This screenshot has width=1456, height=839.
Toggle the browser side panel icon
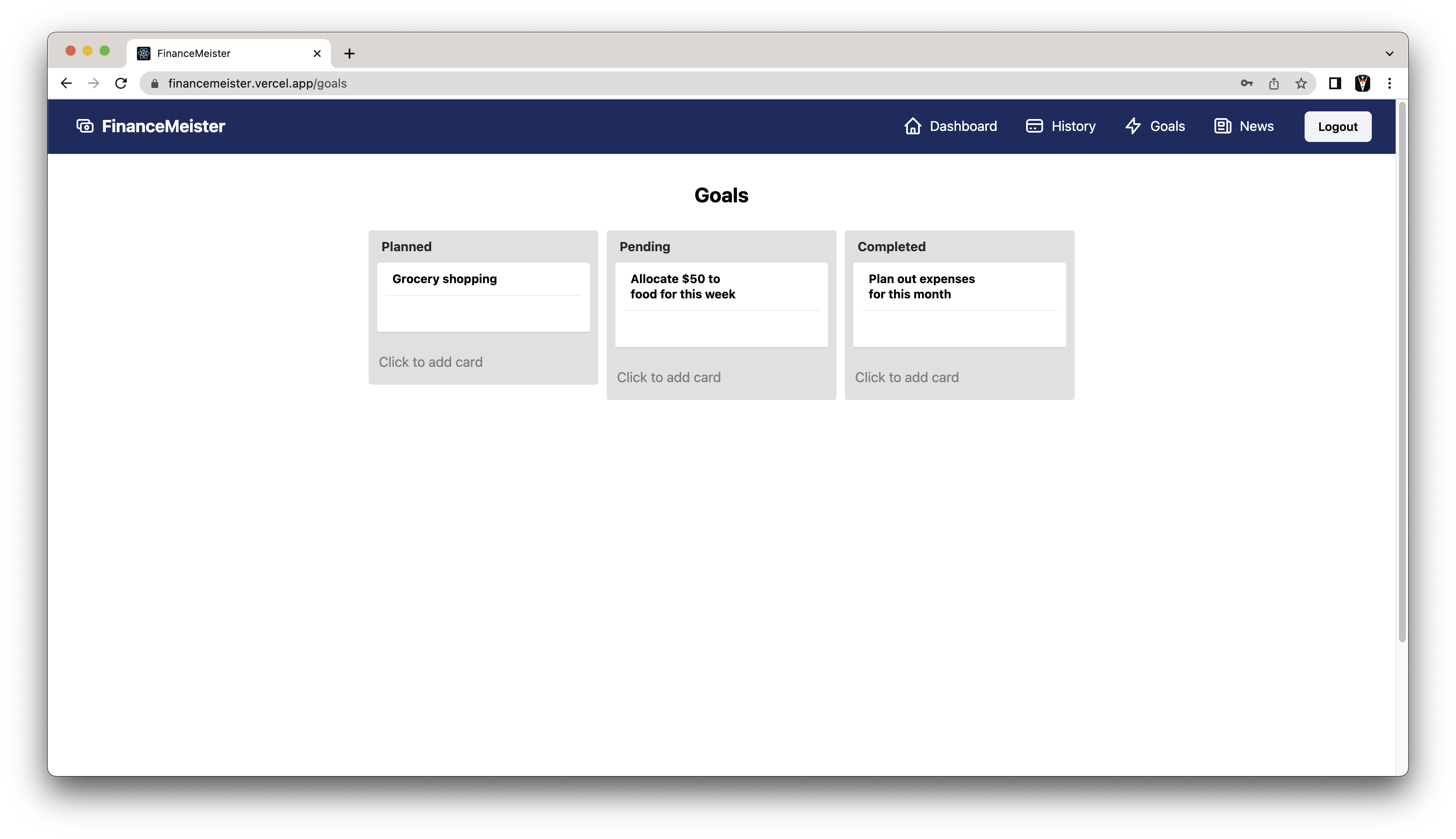tap(1335, 84)
